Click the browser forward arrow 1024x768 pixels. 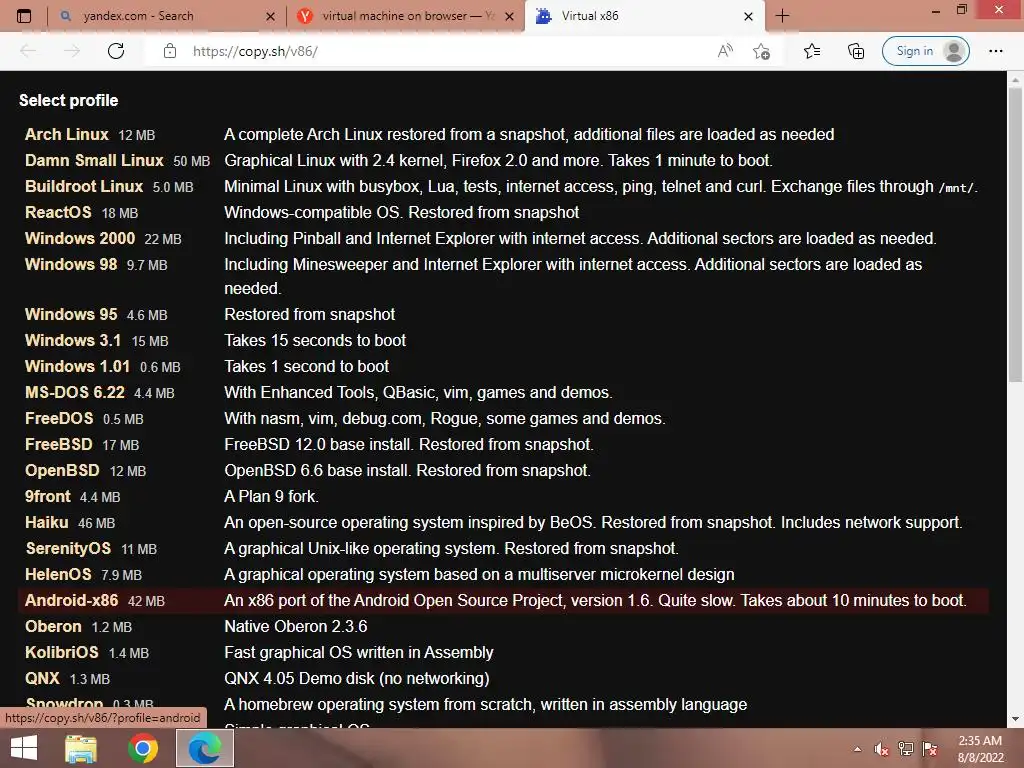[72, 51]
